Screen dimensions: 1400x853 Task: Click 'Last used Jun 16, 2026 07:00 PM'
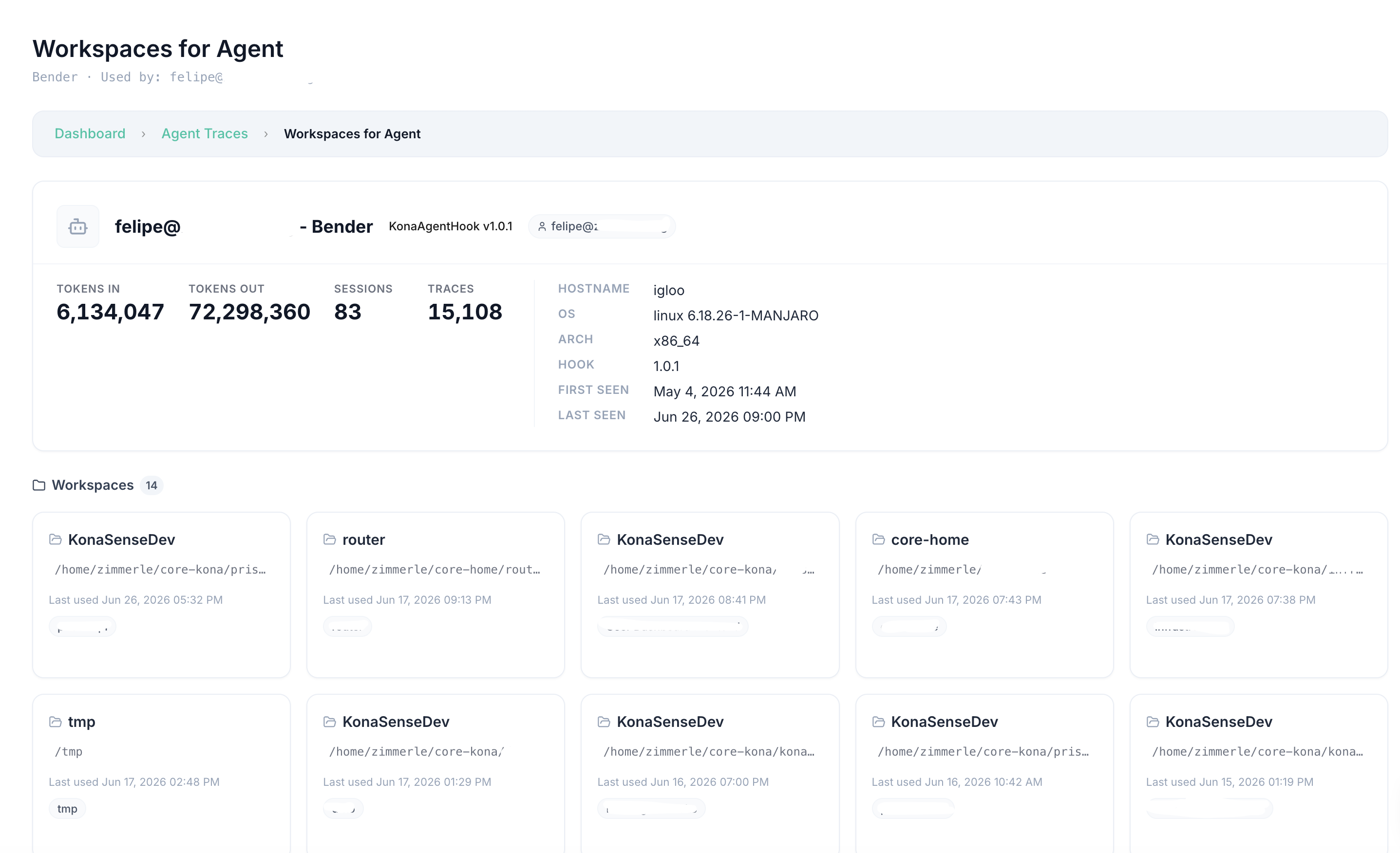683,782
